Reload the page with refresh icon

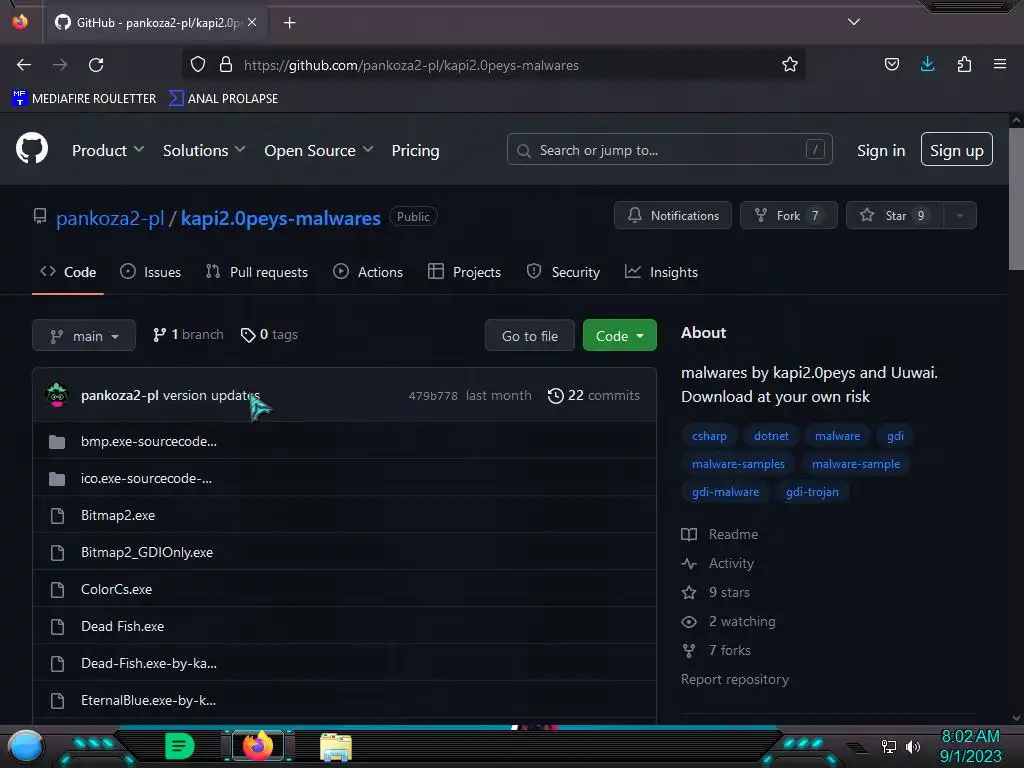pos(96,65)
